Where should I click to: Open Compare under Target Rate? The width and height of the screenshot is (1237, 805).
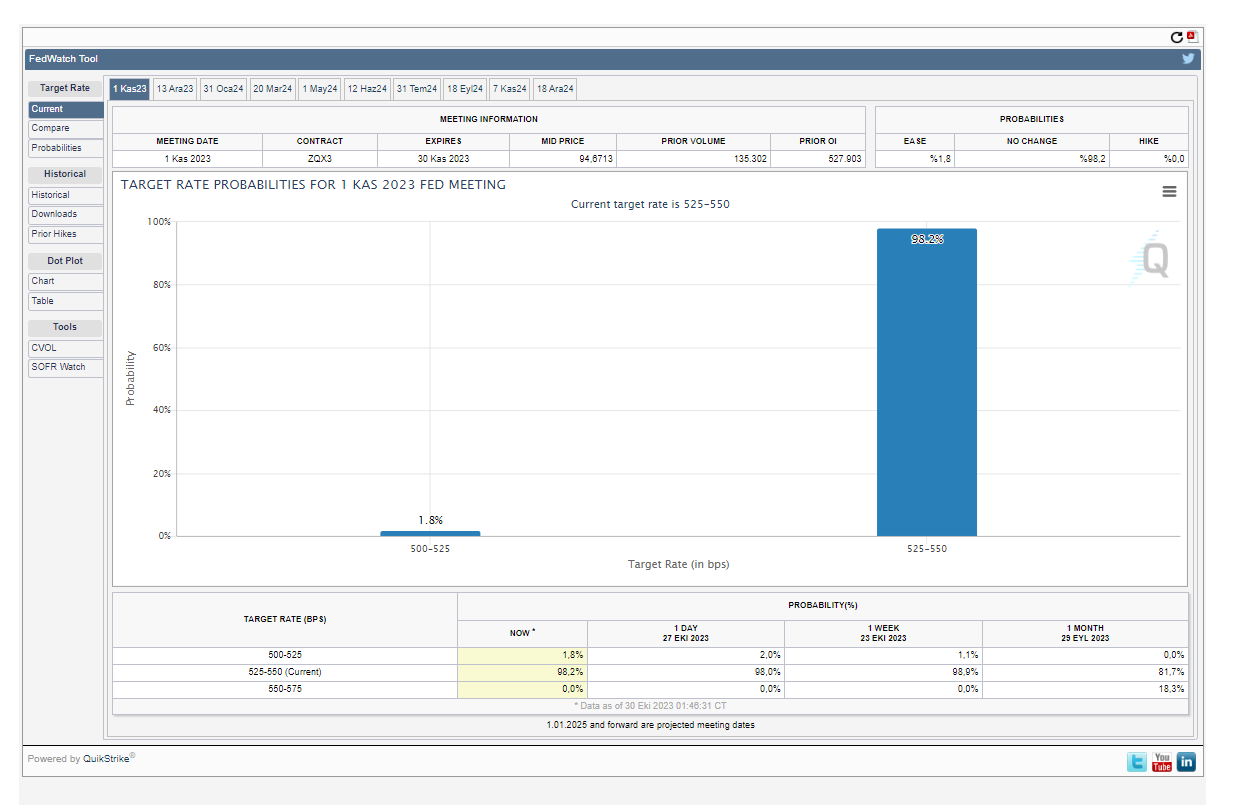click(x=66, y=129)
